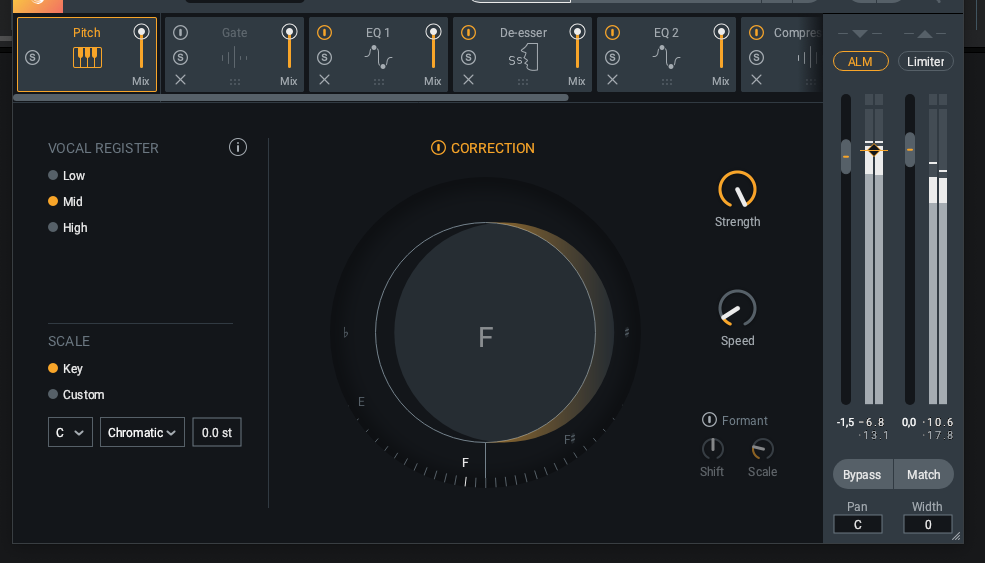Toggle EQ 1 module power button

point(324,33)
